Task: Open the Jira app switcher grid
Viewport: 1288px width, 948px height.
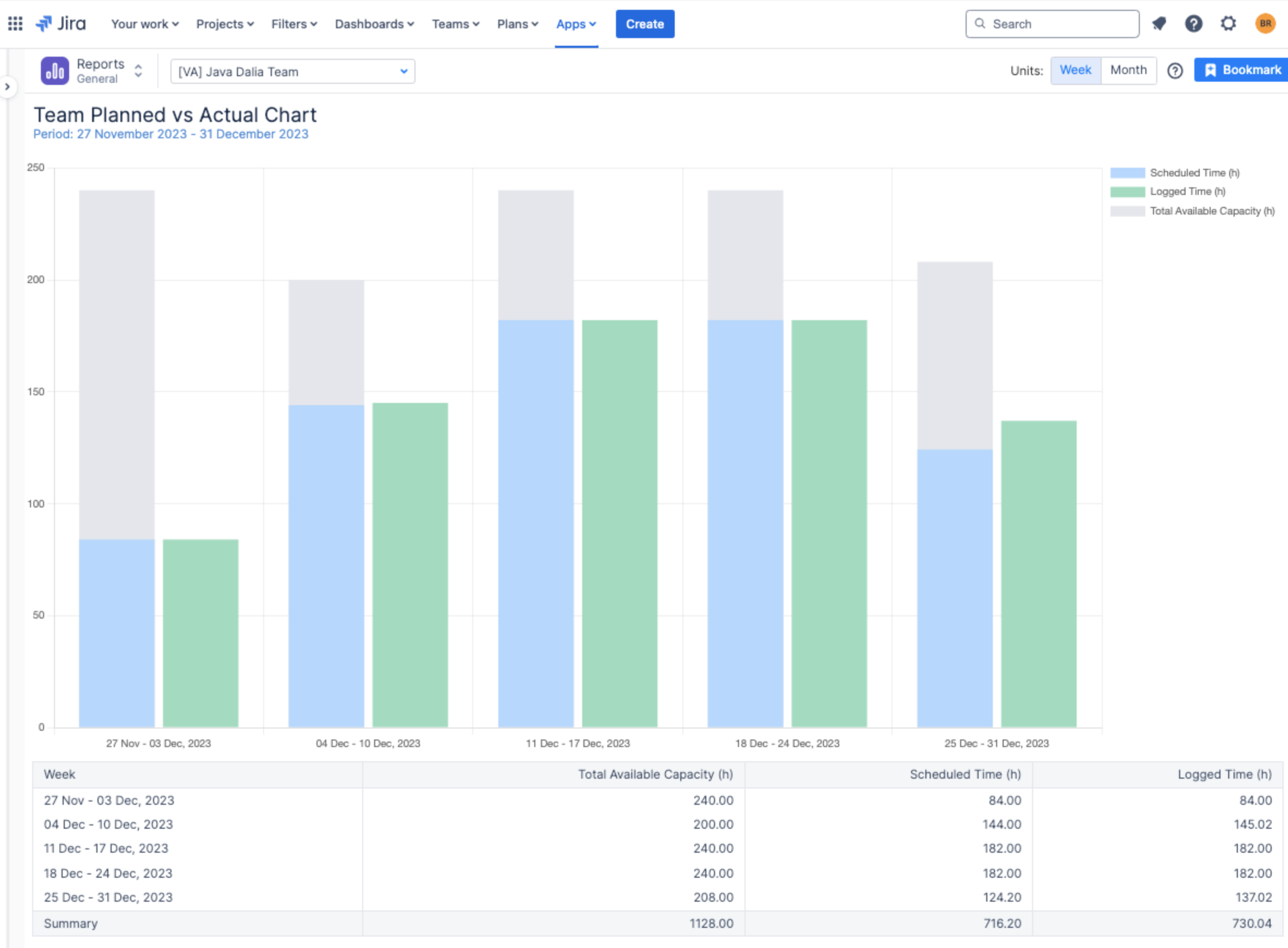Action: [x=15, y=23]
